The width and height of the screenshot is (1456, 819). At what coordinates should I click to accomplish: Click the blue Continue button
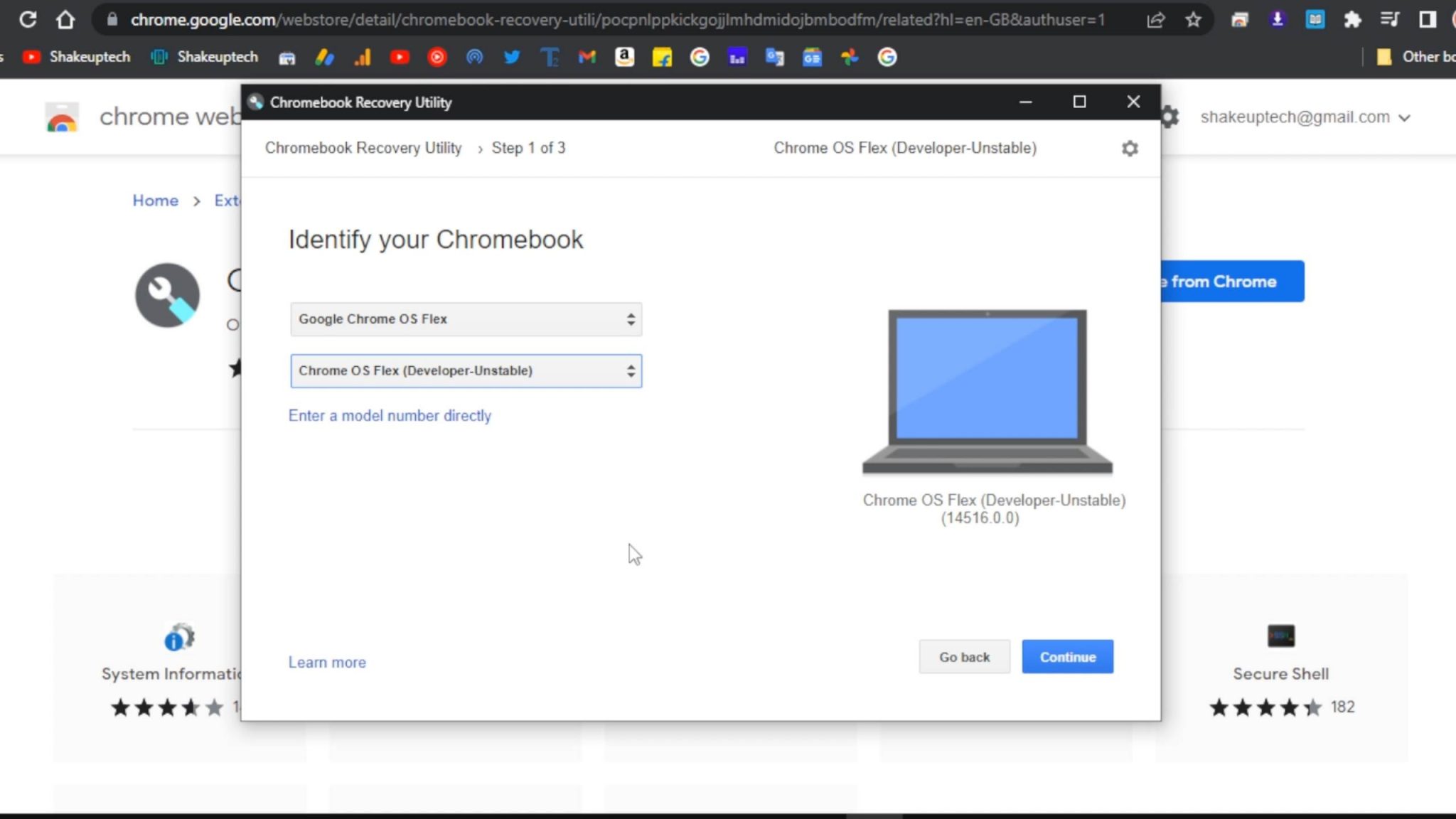tap(1067, 657)
